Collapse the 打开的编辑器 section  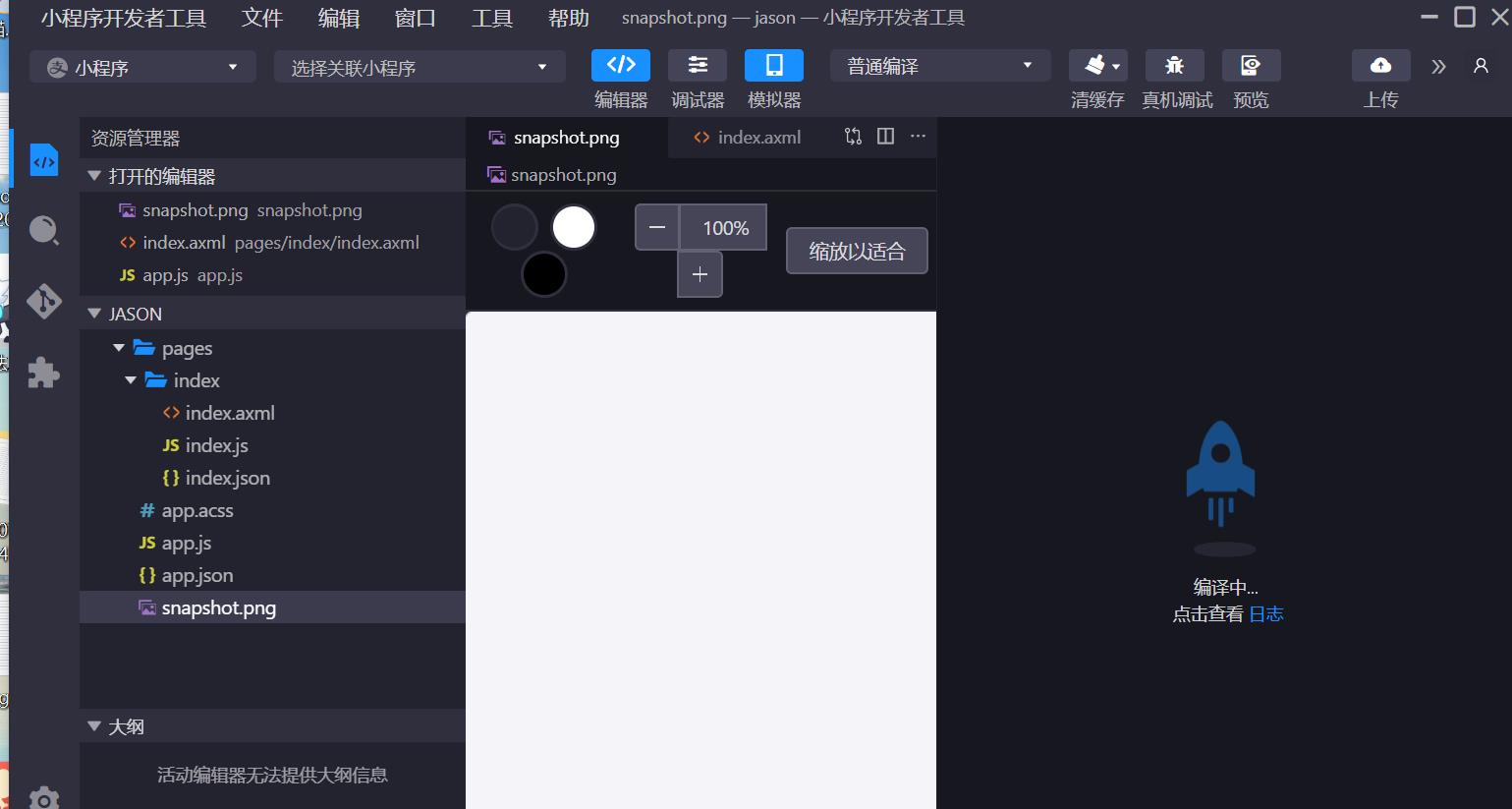pyautogui.click(x=272, y=176)
